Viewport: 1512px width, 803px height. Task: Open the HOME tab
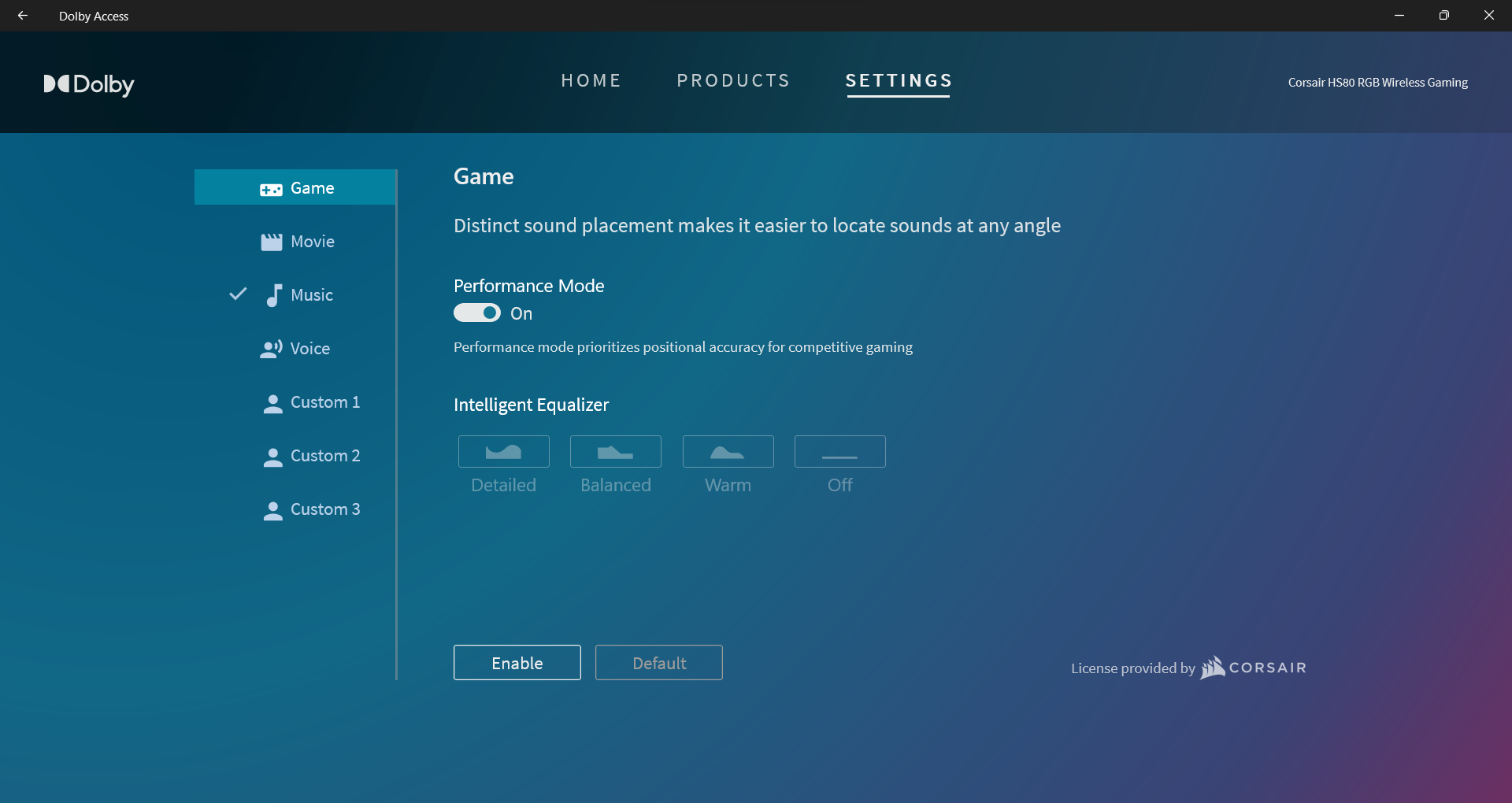pyautogui.click(x=591, y=80)
